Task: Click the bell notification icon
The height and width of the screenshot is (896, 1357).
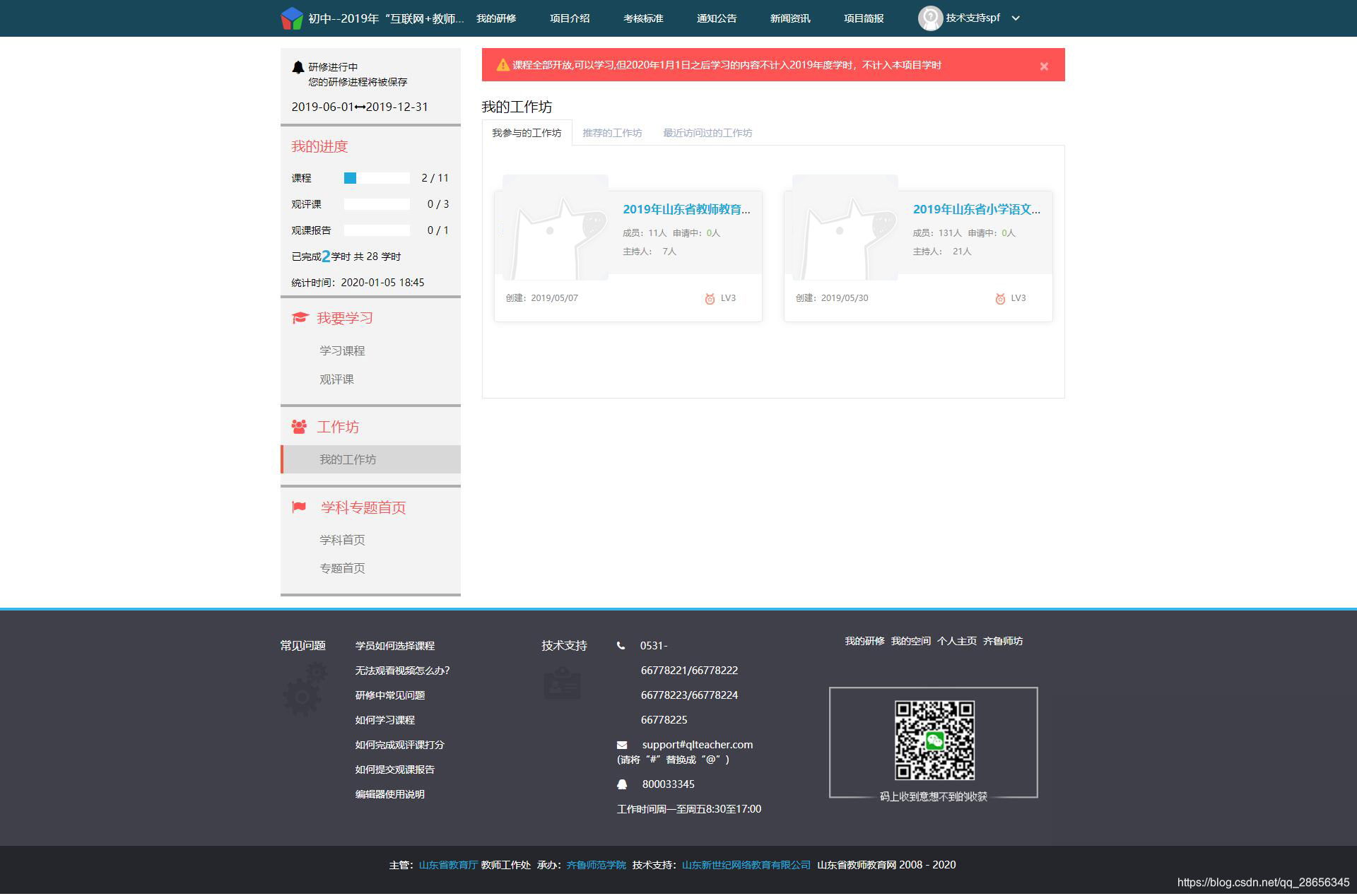Action: (x=298, y=67)
